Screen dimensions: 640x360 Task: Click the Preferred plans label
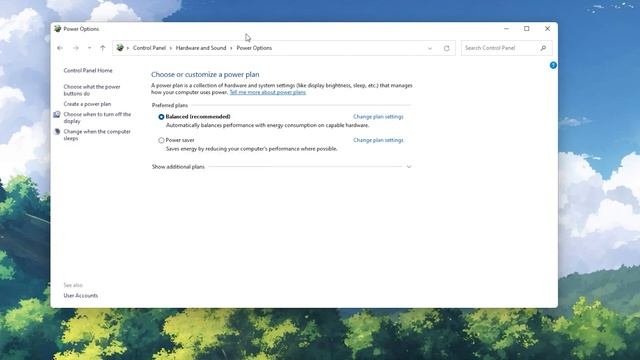point(170,105)
